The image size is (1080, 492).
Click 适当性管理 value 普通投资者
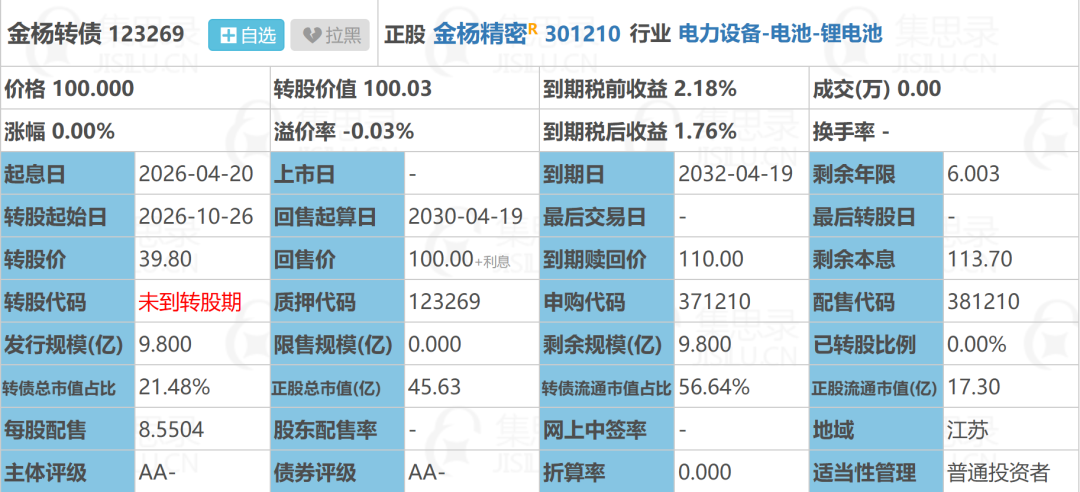pyautogui.click(x=999, y=473)
